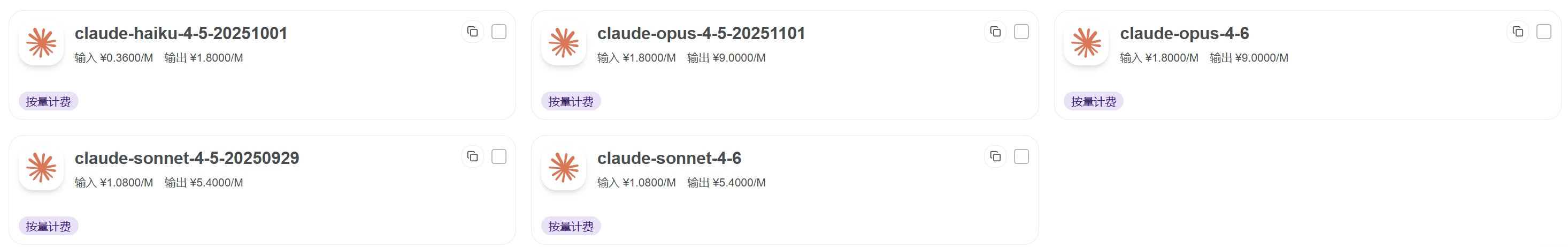The height and width of the screenshot is (247, 1568).
Task: Click the claude-haiku-4-5-20251001 logo icon
Action: pos(41,43)
